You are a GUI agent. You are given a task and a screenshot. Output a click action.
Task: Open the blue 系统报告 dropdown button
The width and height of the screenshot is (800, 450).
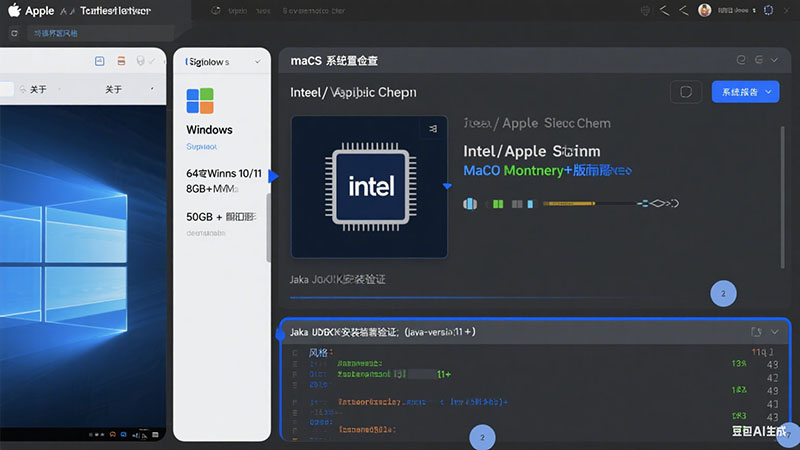745,92
